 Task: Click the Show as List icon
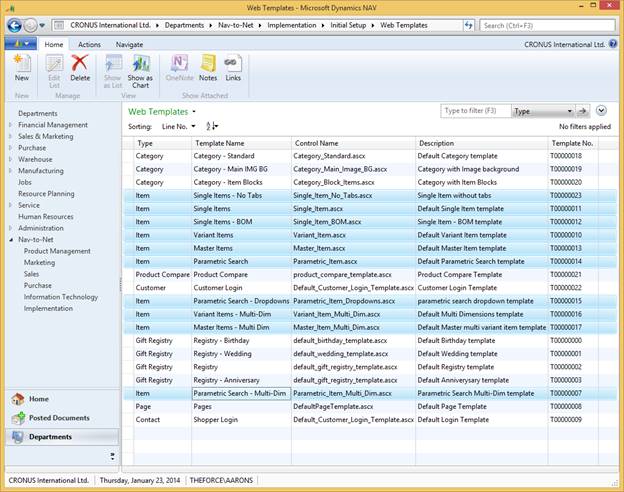tap(113, 64)
